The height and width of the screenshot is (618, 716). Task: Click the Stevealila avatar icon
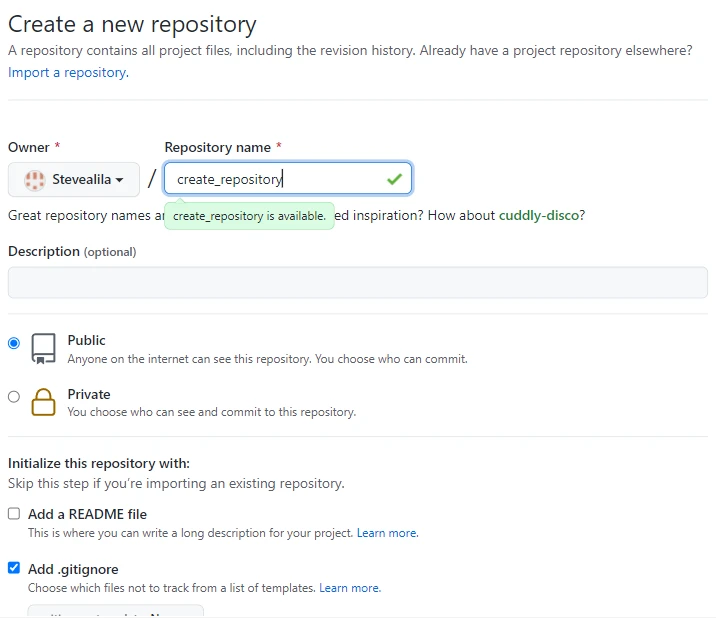point(34,180)
